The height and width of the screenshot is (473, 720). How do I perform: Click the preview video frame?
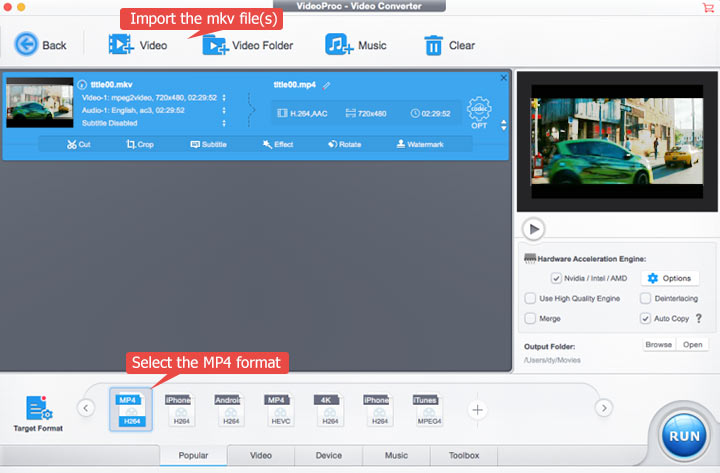(617, 141)
